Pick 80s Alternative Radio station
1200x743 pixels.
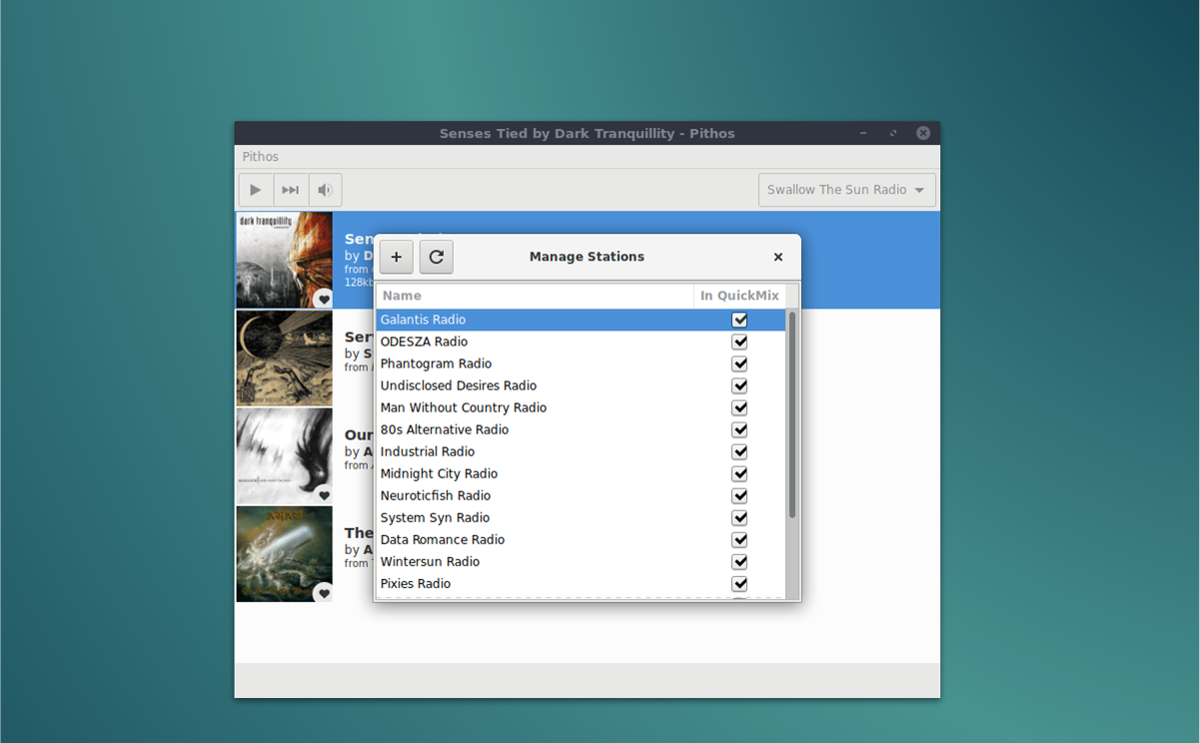(581, 430)
